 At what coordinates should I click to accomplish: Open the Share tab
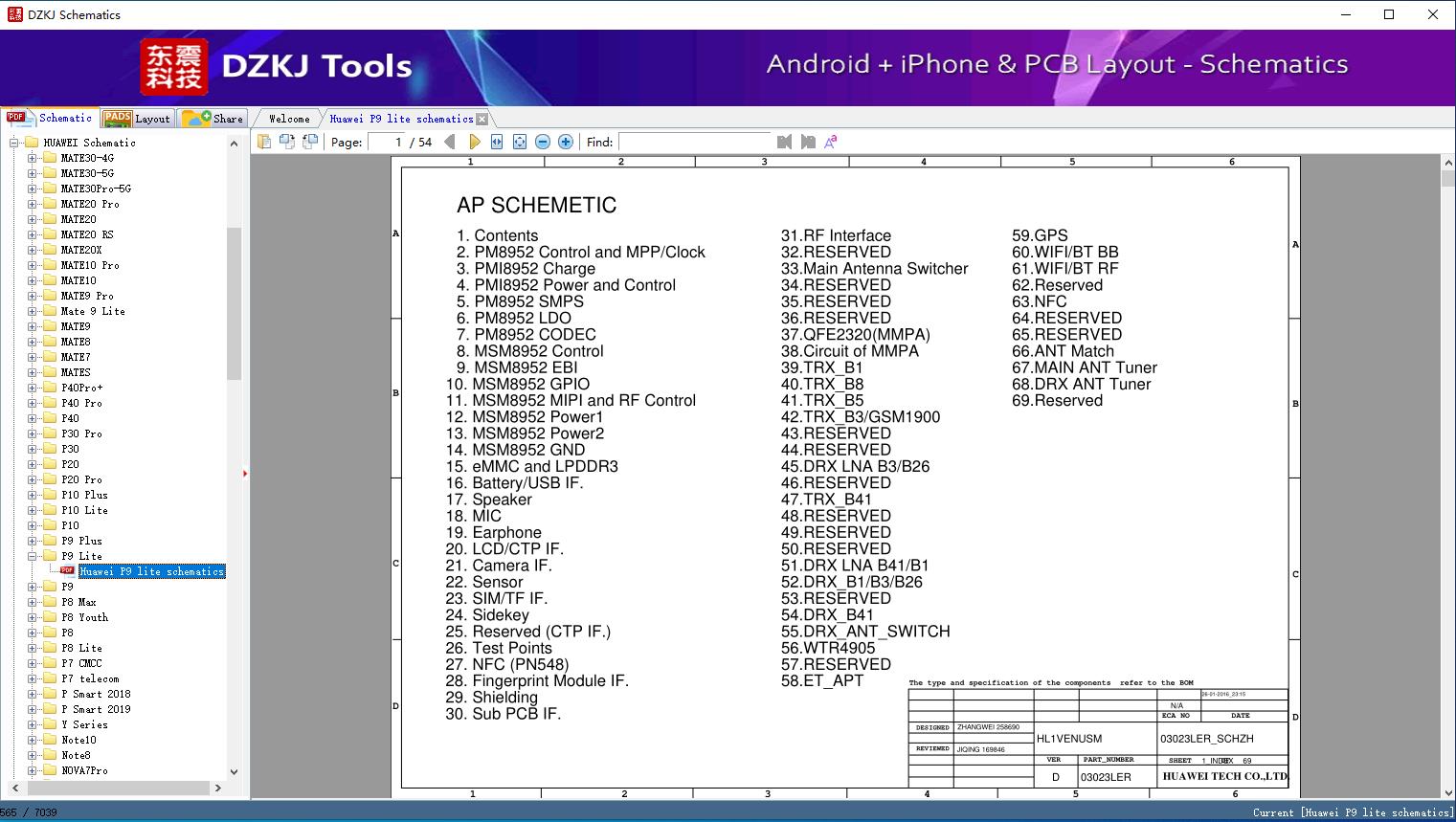[x=214, y=119]
